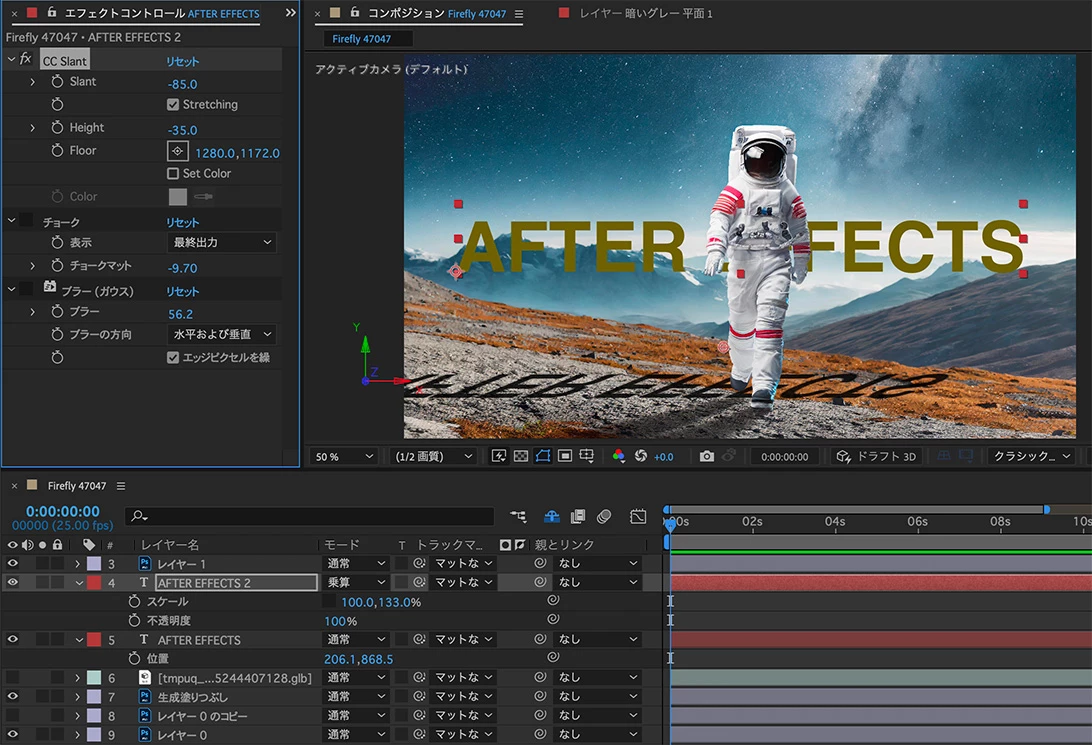
Task: Hide the 生成塗りつぶし layer eye
Action: pyautogui.click(x=13, y=696)
